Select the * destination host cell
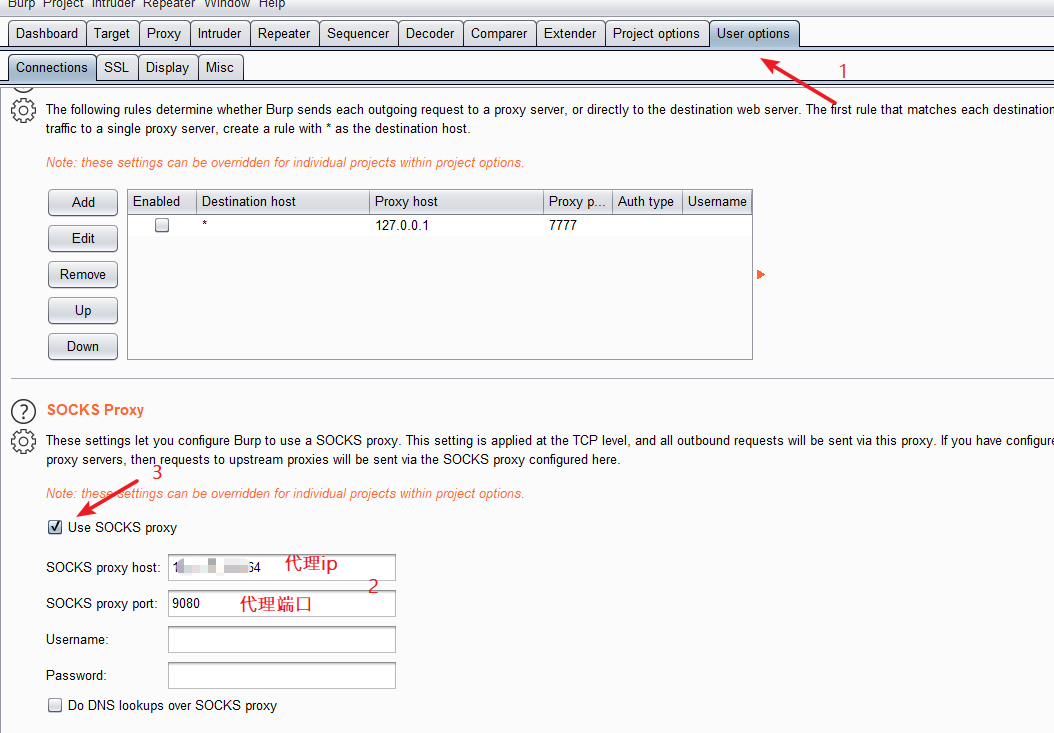 click(283, 225)
